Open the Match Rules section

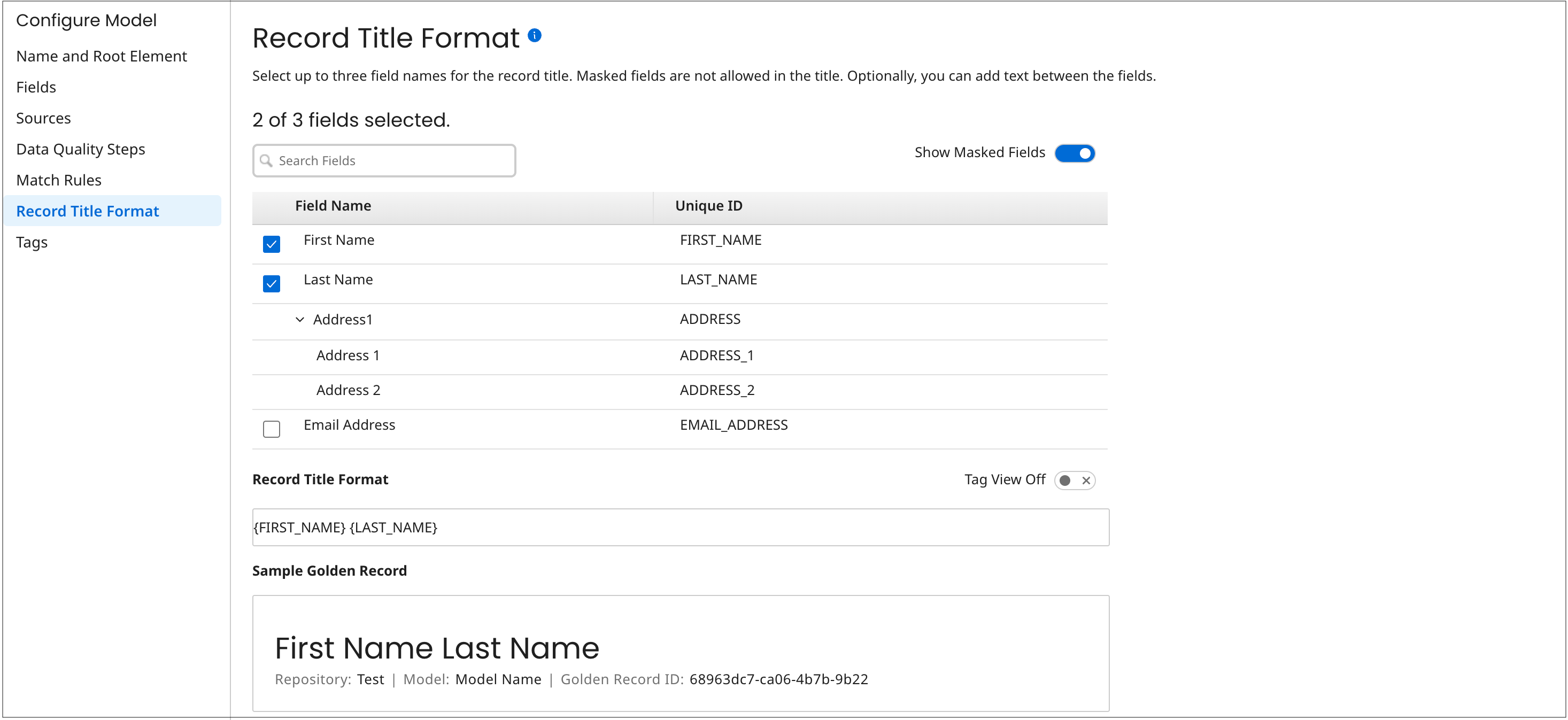[59, 180]
